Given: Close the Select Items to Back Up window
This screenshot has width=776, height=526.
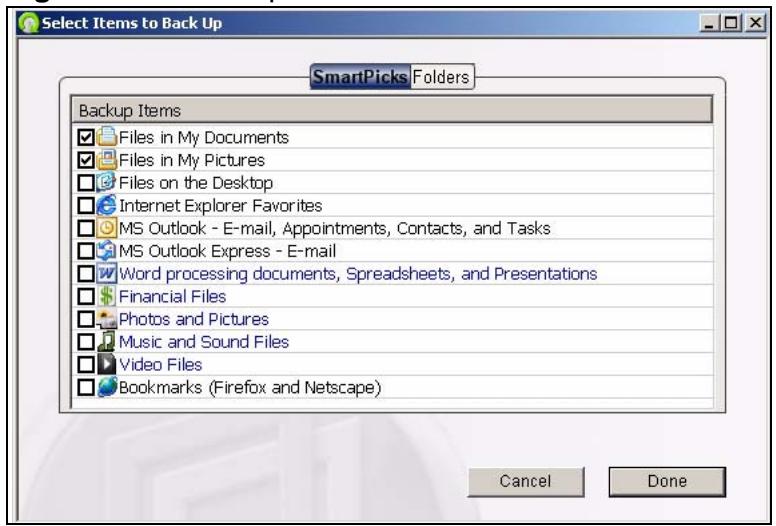Looking at the screenshot, I should (755, 23).
